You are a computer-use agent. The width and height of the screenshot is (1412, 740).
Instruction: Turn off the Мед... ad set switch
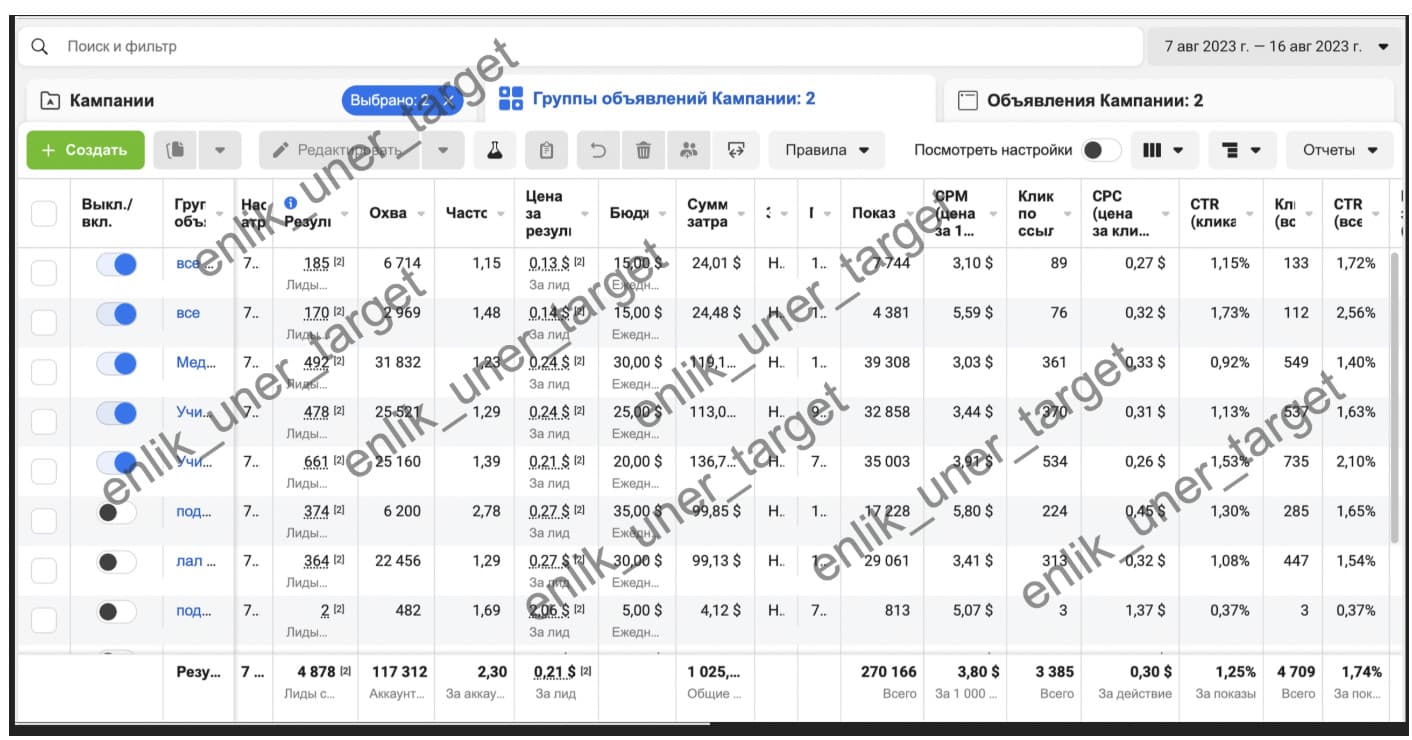[116, 364]
